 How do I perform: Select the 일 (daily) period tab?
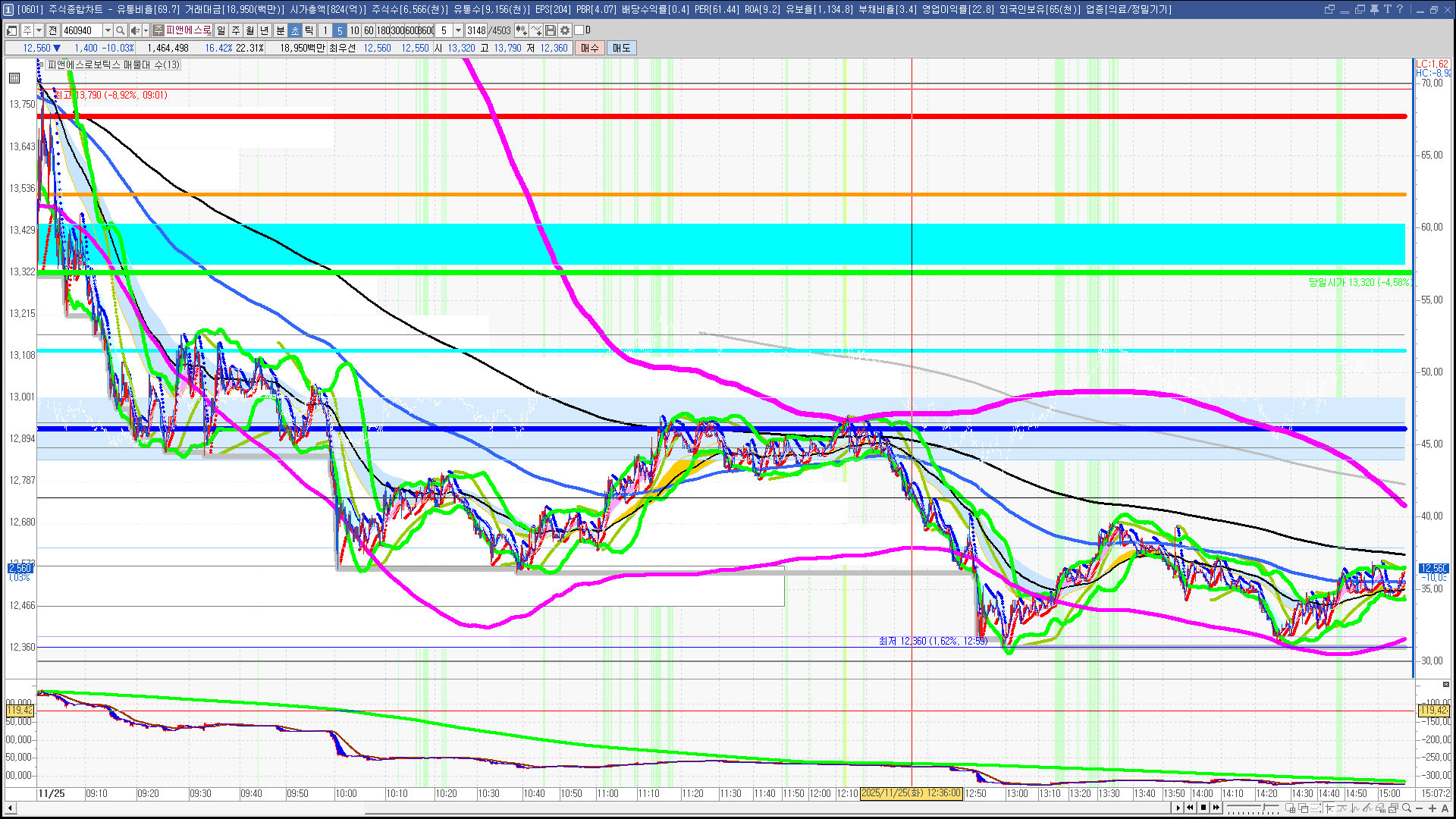click(x=221, y=30)
